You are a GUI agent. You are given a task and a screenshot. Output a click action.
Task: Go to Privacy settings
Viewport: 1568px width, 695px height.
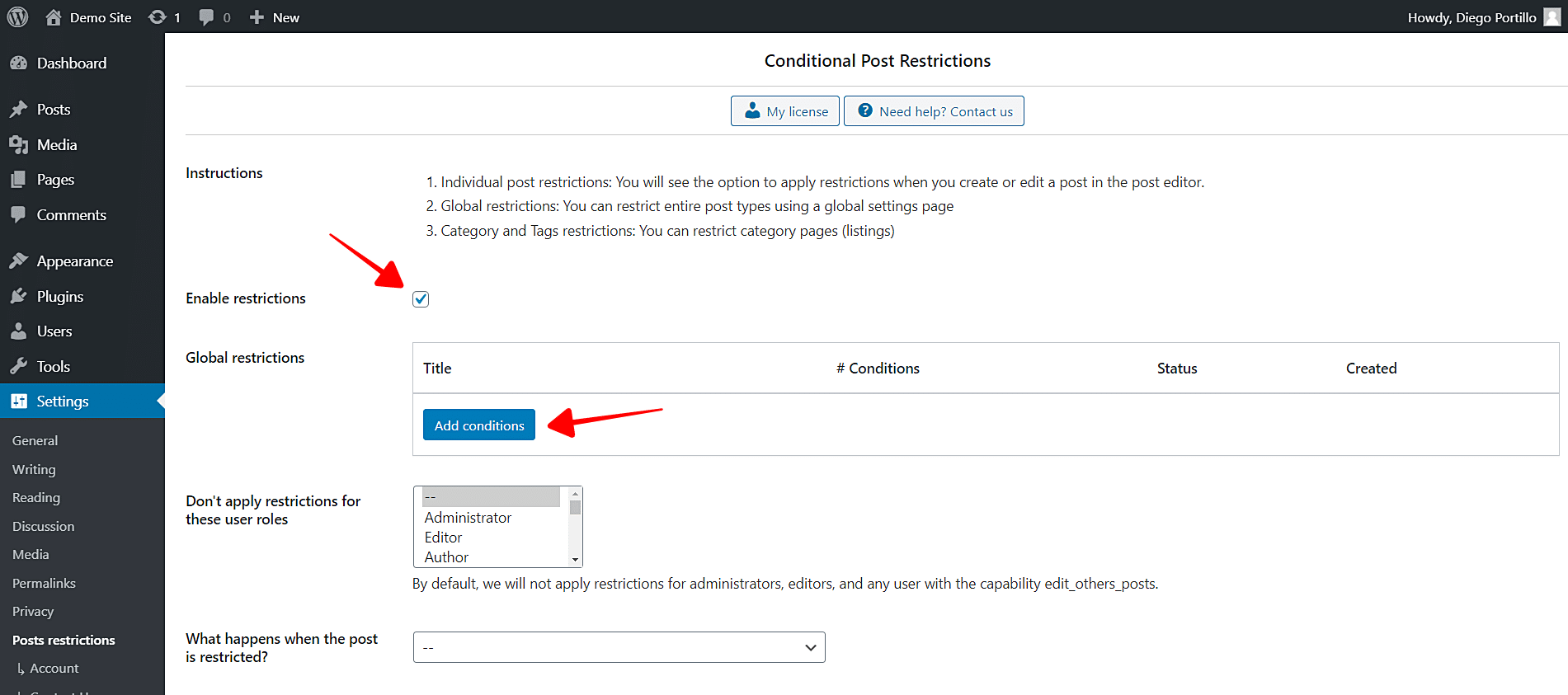click(33, 612)
